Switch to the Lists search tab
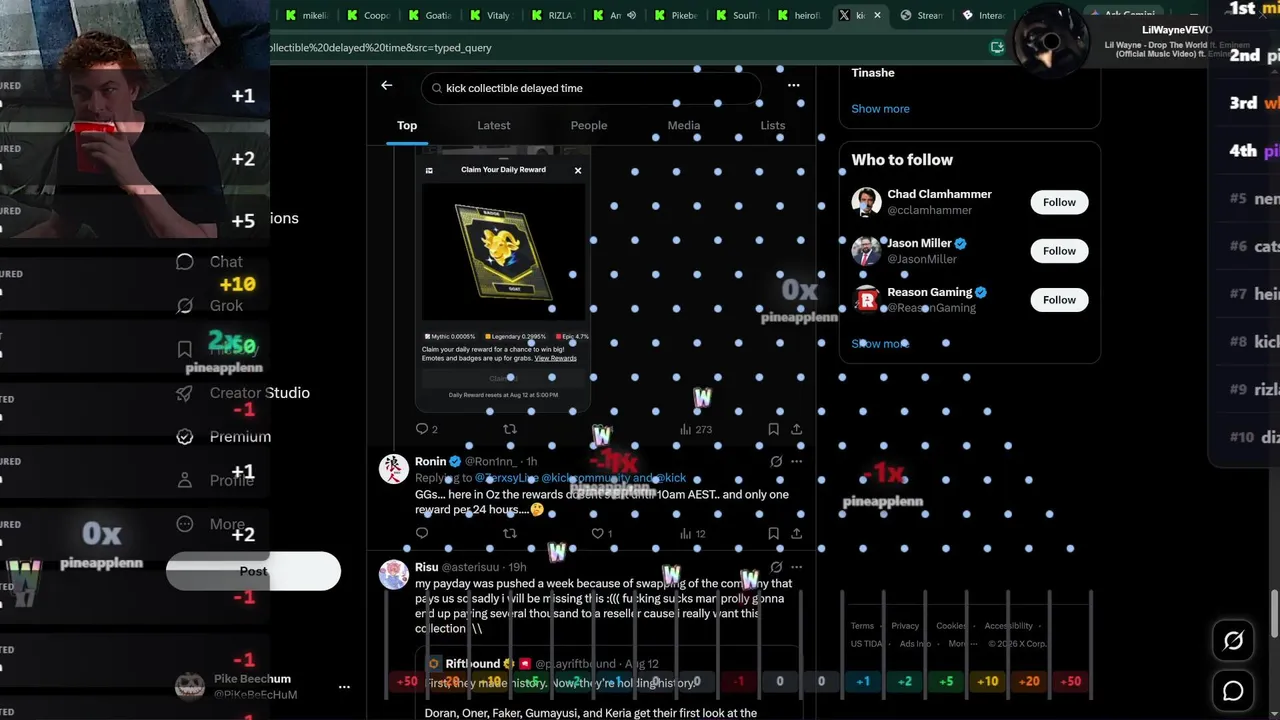1280x720 pixels. point(773,126)
